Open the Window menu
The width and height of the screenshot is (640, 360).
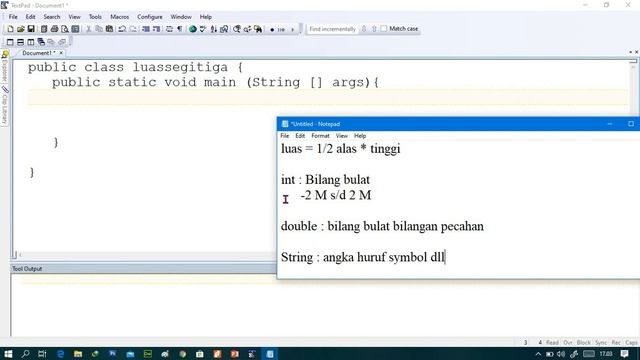pos(181,17)
